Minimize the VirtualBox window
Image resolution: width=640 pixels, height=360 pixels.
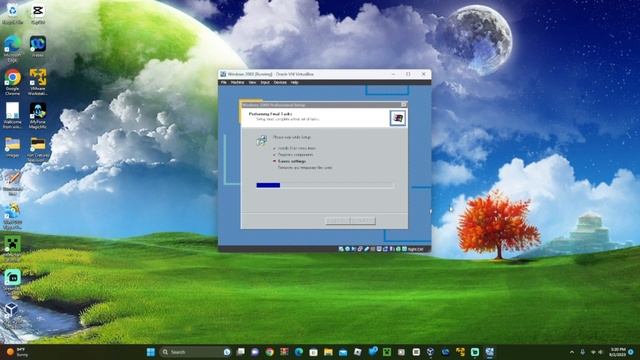[393, 74]
